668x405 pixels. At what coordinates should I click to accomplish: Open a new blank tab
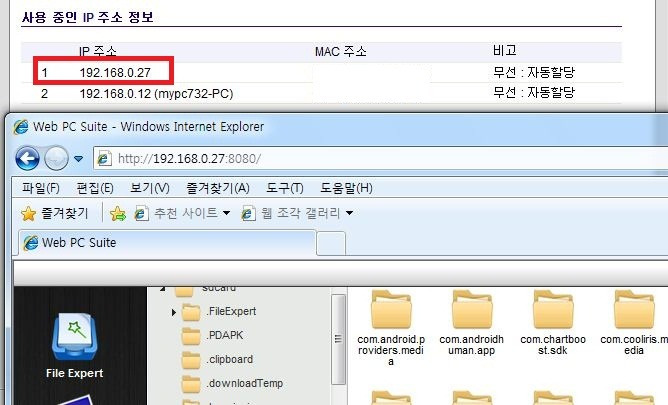[x=331, y=244]
